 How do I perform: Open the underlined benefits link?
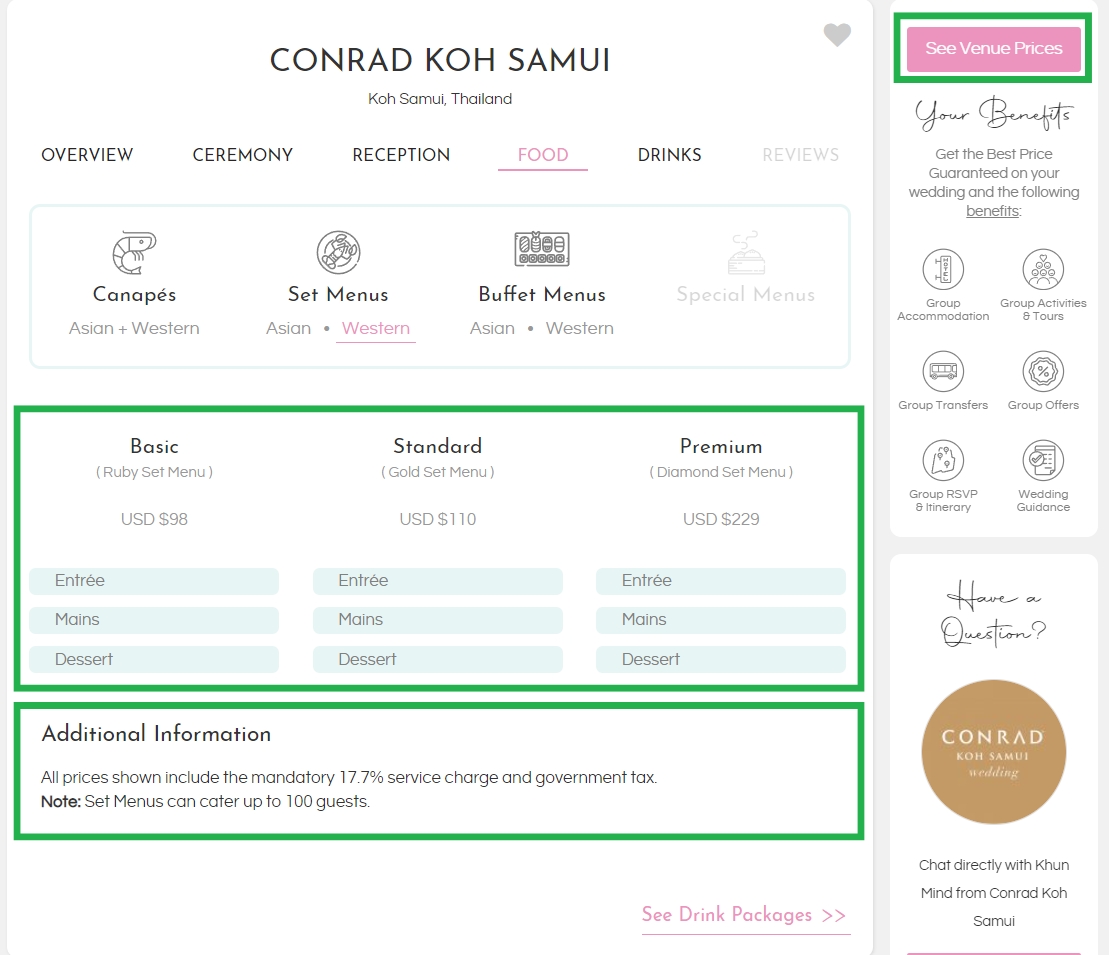pyautogui.click(x=992, y=211)
